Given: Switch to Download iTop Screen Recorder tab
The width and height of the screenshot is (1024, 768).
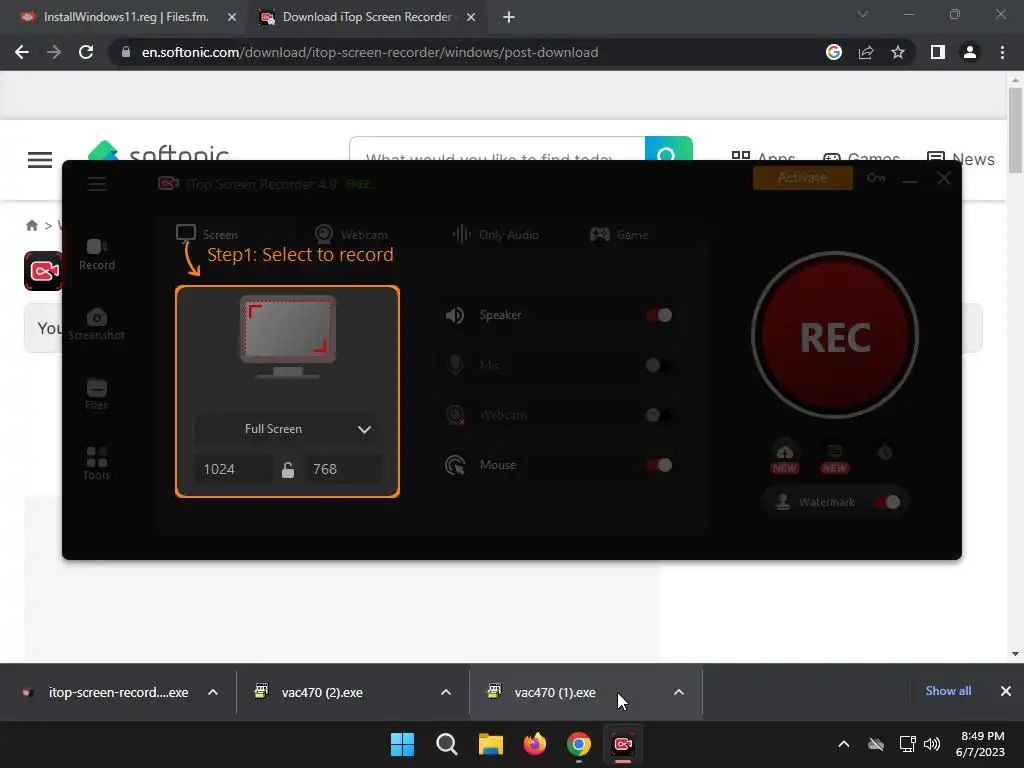Looking at the screenshot, I should coord(366,17).
